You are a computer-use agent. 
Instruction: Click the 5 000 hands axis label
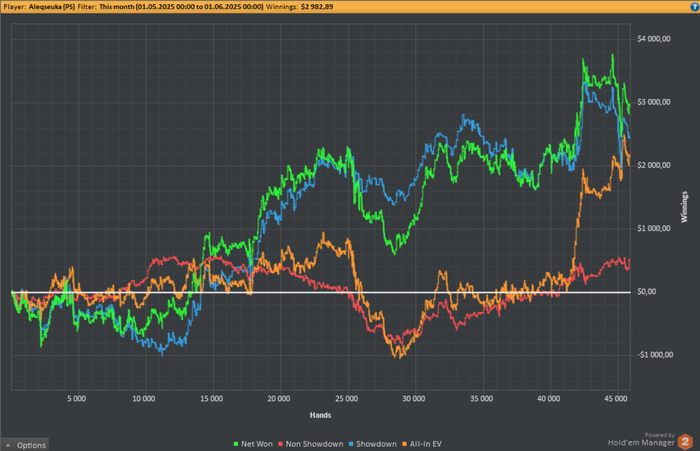pos(77,399)
